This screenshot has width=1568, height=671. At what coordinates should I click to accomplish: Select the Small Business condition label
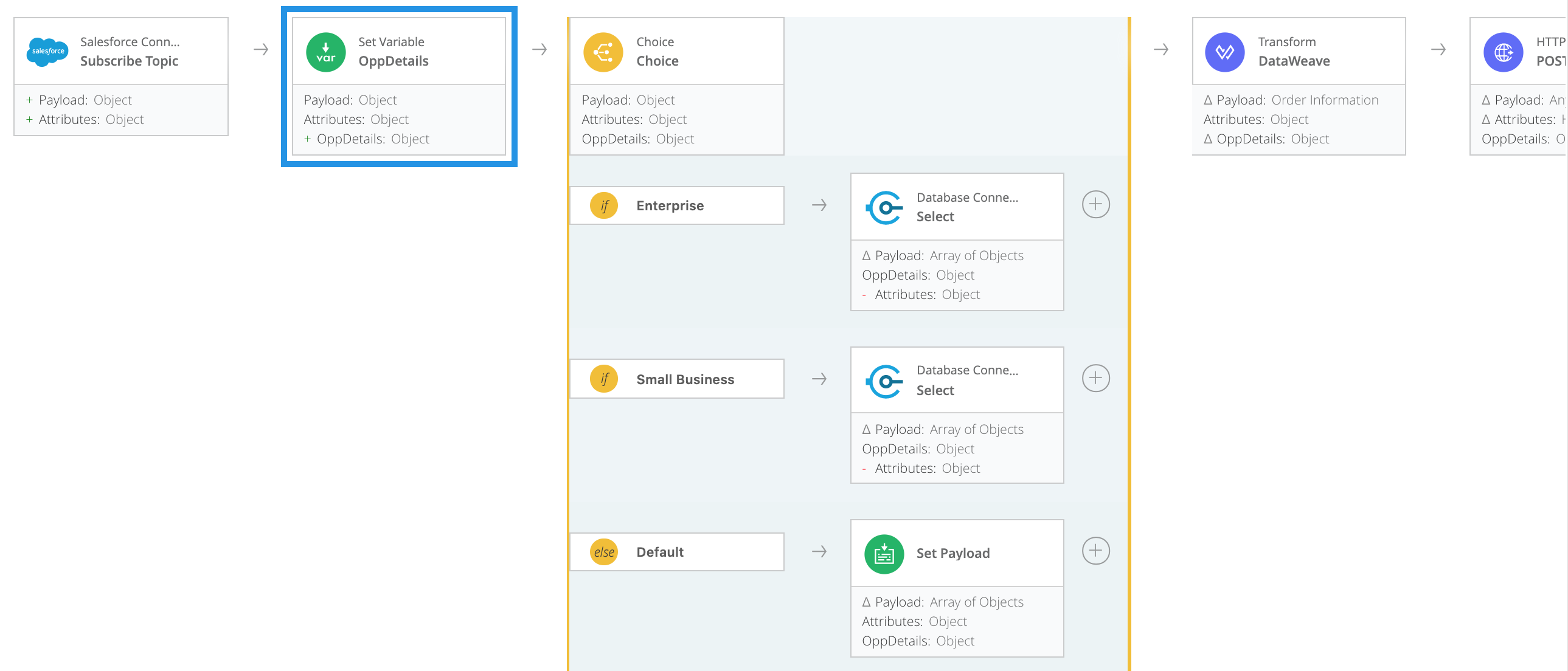coord(685,379)
